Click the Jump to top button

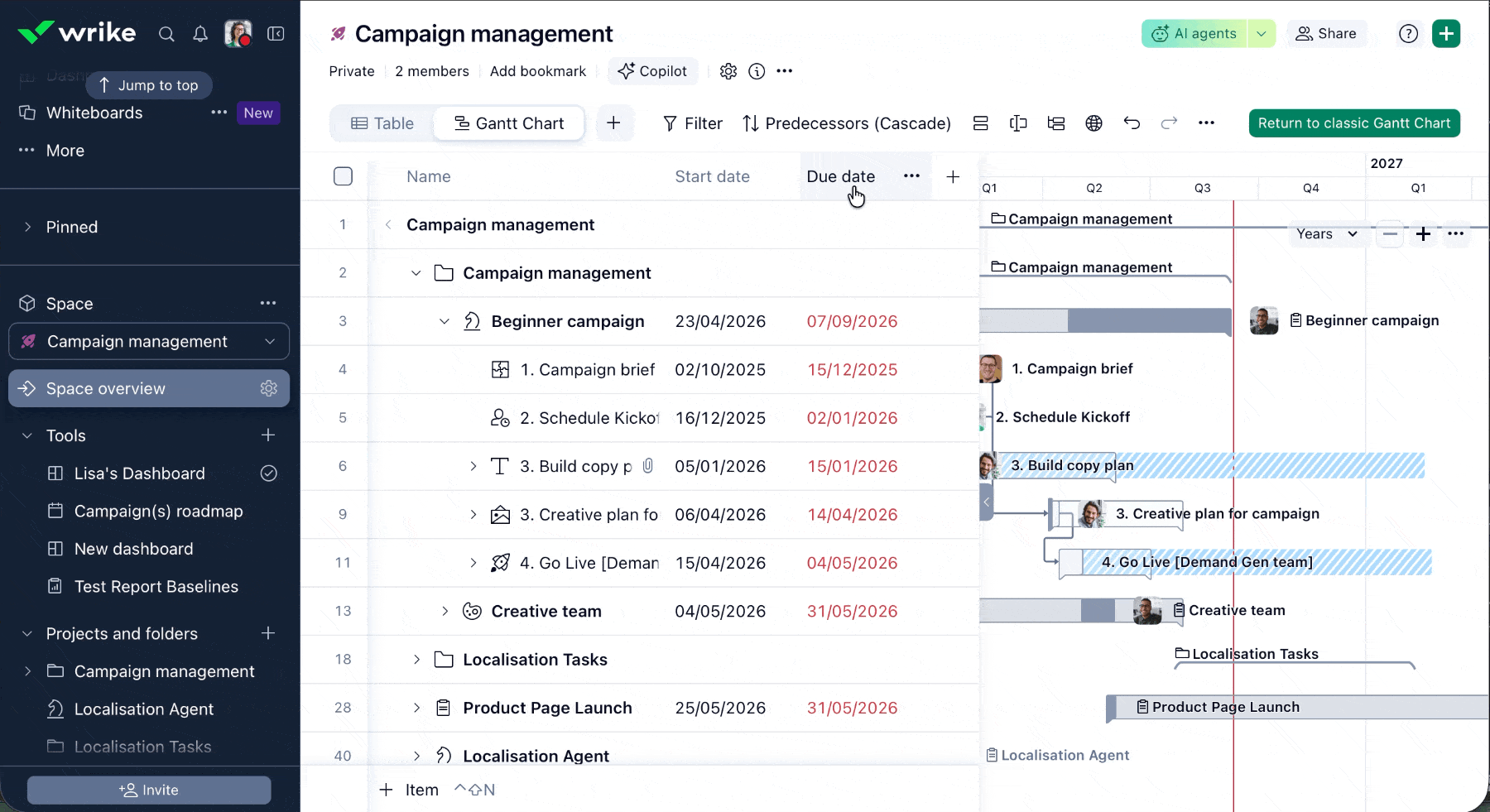pos(149,85)
